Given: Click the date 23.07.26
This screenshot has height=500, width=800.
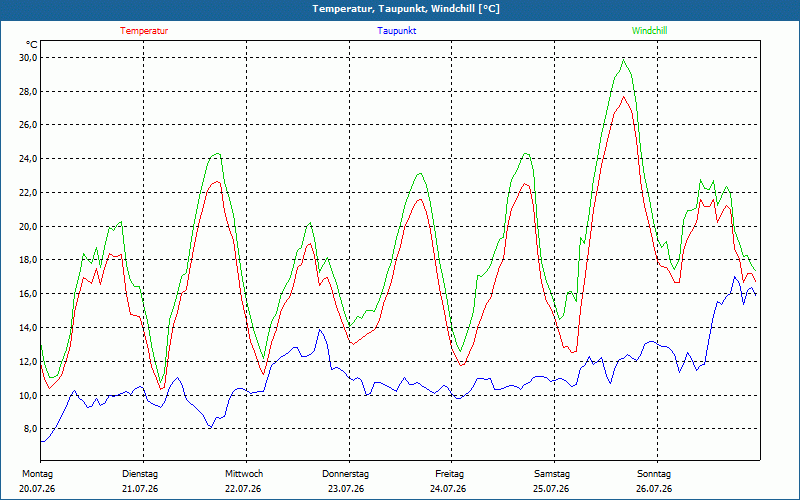Looking at the screenshot, I should click(x=346, y=489).
